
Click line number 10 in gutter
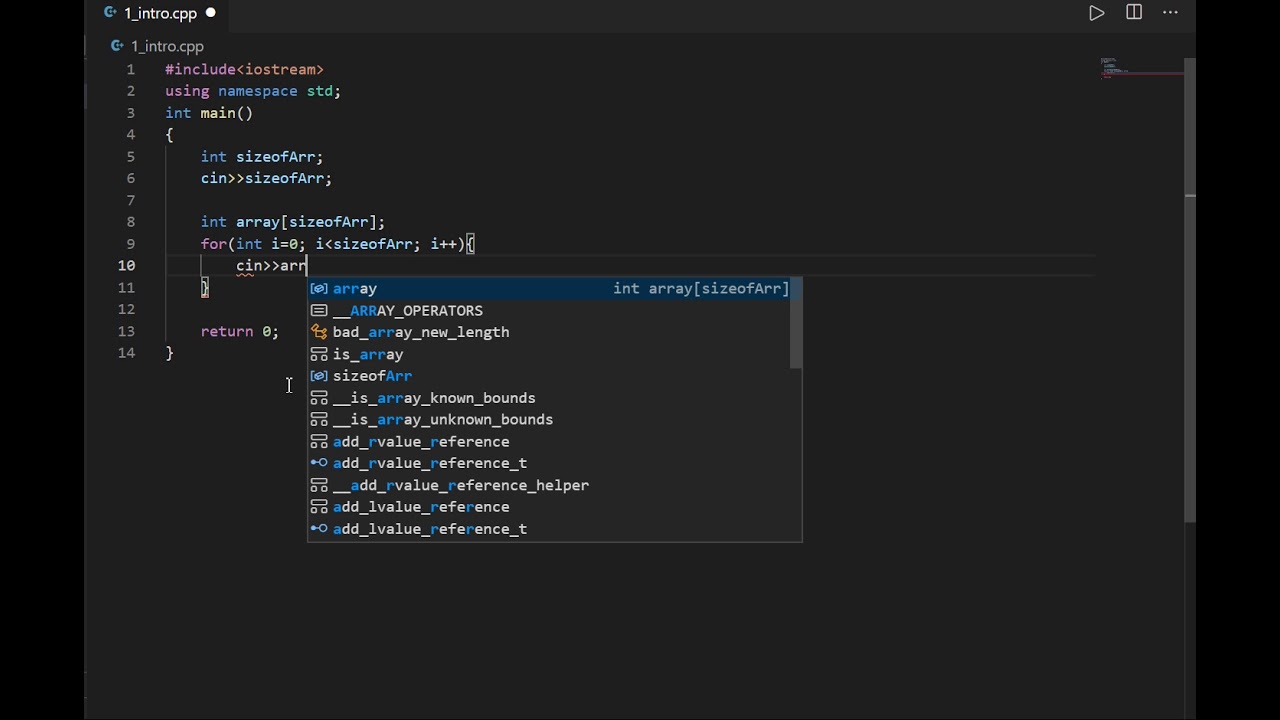pyautogui.click(x=127, y=266)
